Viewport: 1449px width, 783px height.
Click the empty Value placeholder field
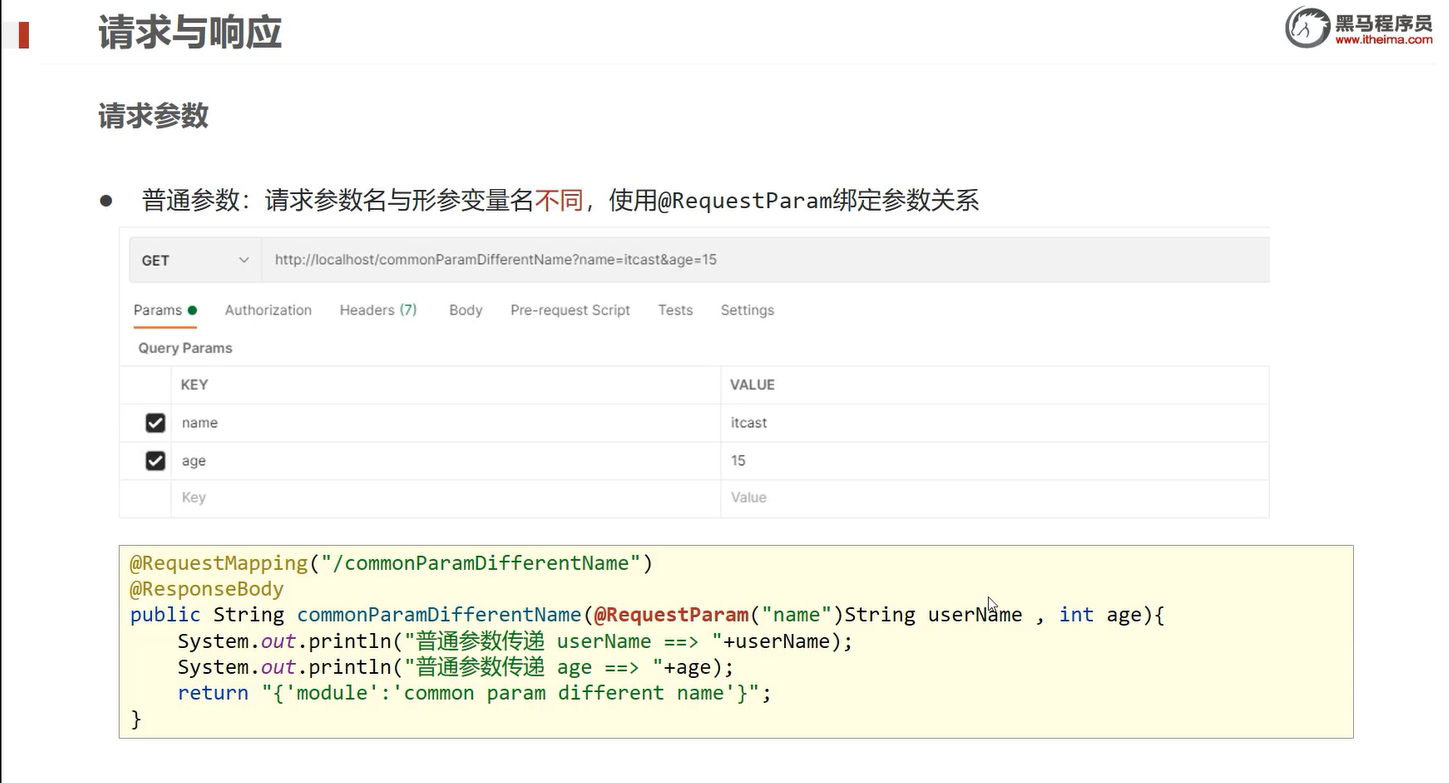[x=995, y=498]
